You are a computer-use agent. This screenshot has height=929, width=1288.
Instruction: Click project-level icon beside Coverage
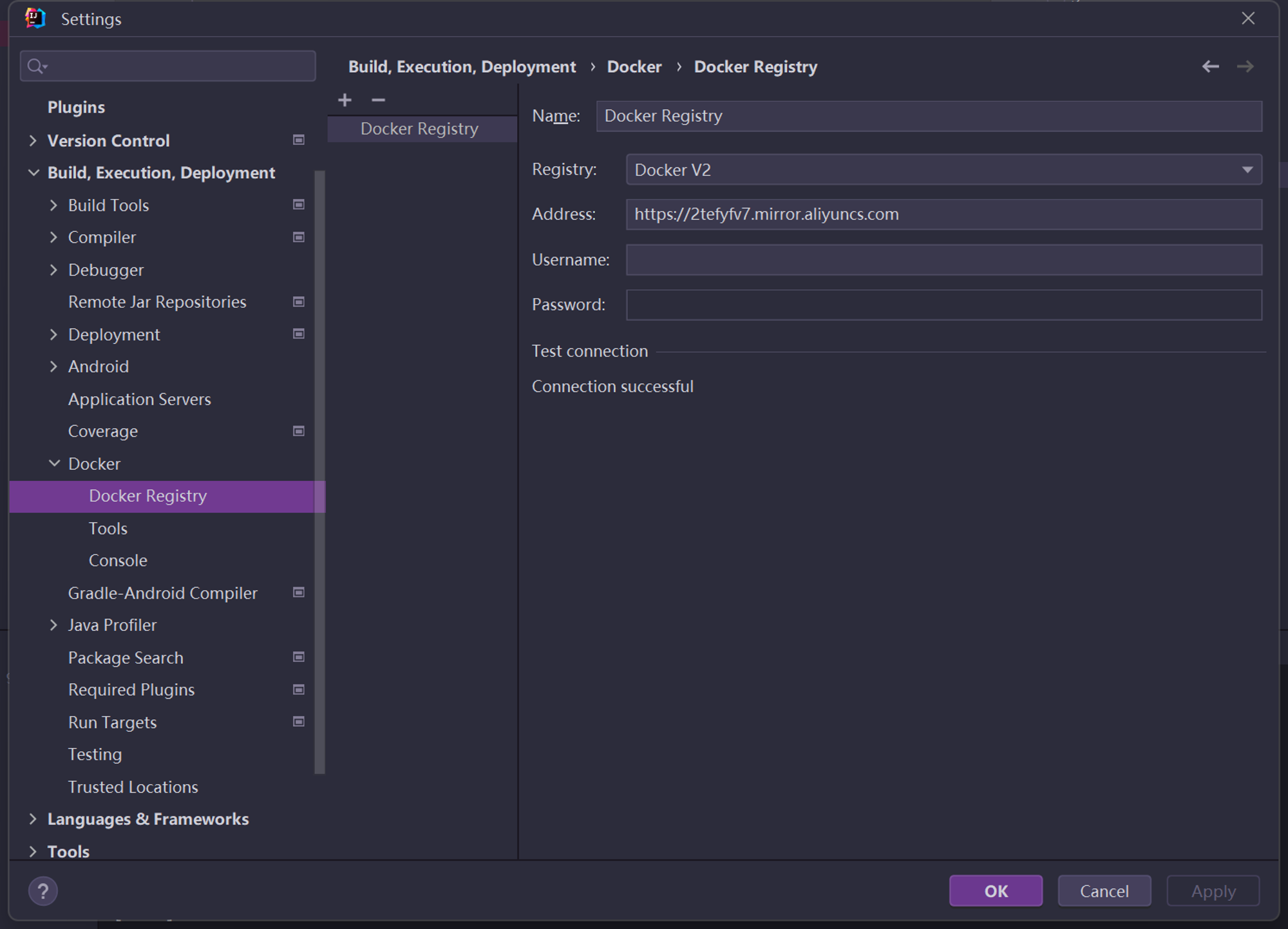pos(298,431)
